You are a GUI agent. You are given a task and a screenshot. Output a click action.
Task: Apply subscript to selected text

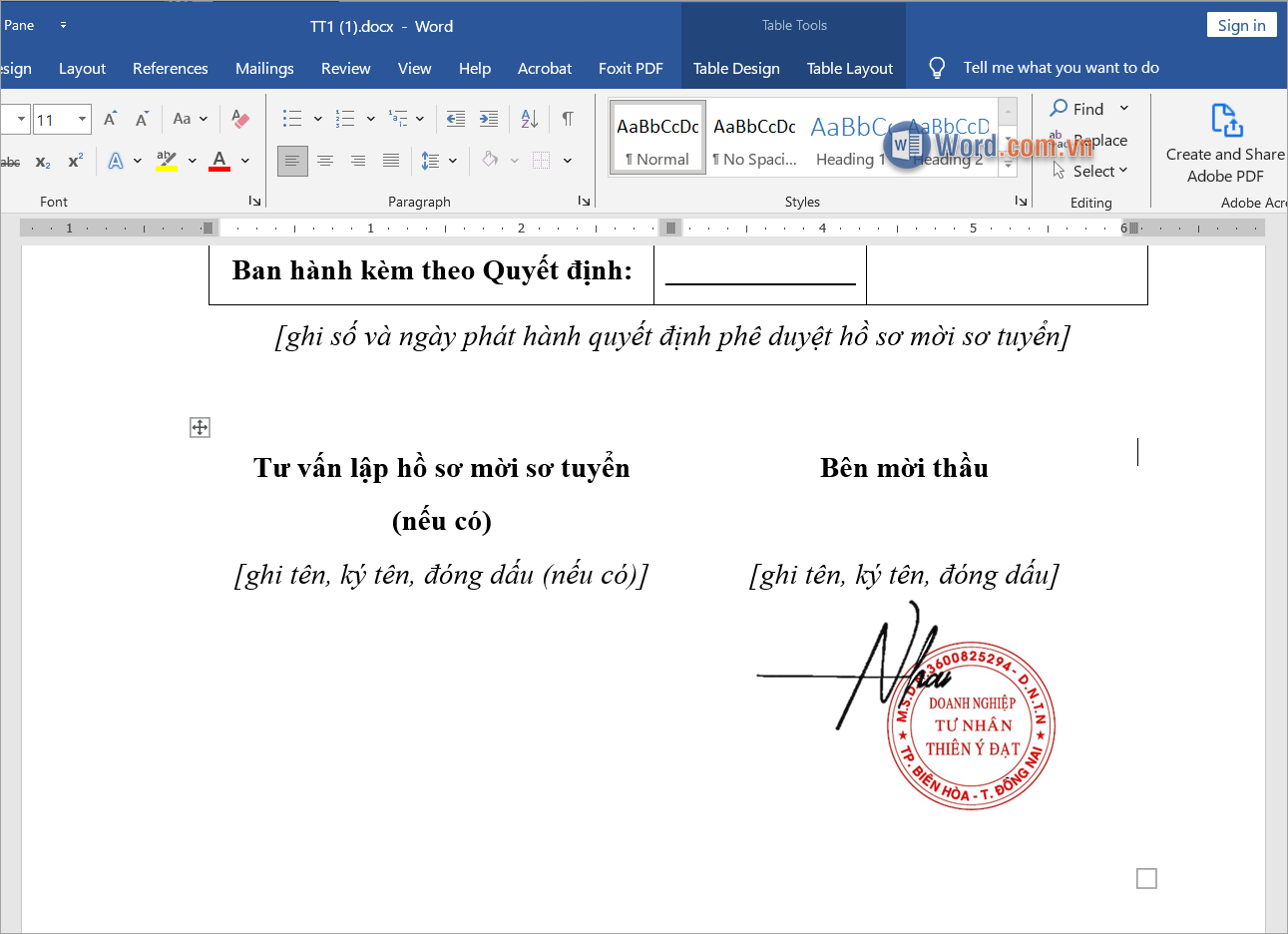(42, 161)
